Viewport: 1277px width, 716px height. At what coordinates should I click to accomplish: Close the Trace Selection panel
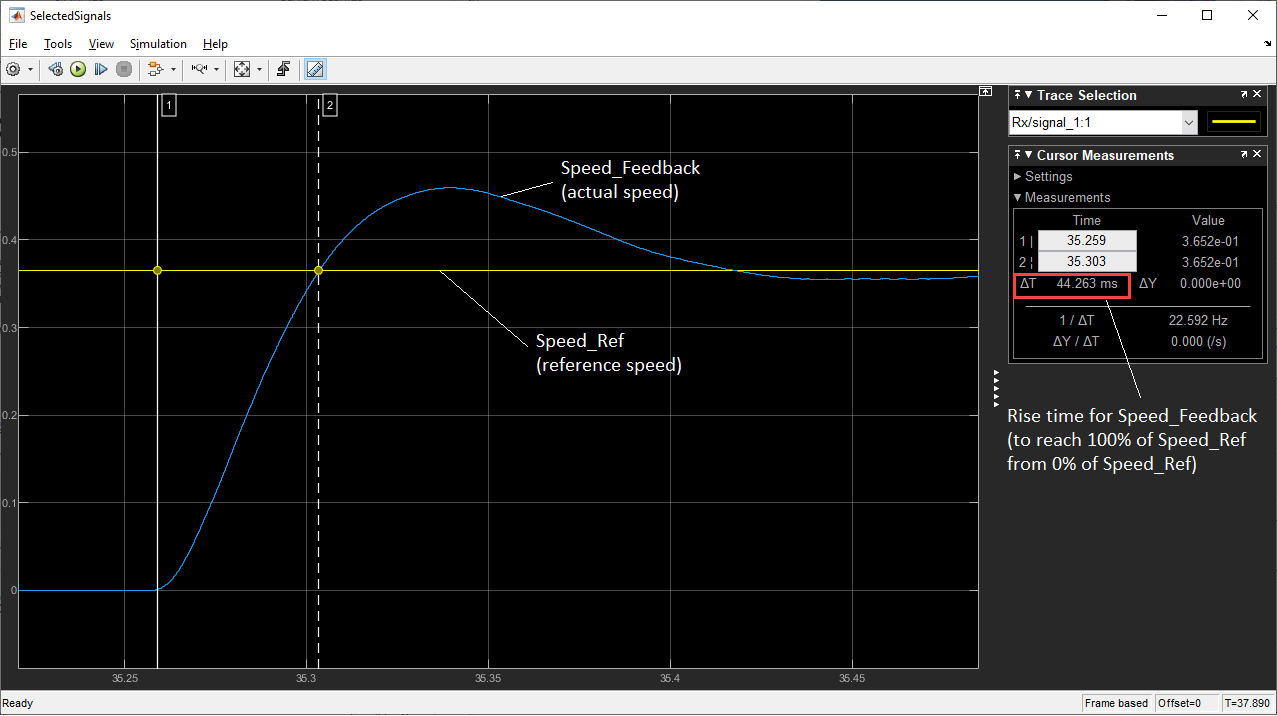[1259, 95]
